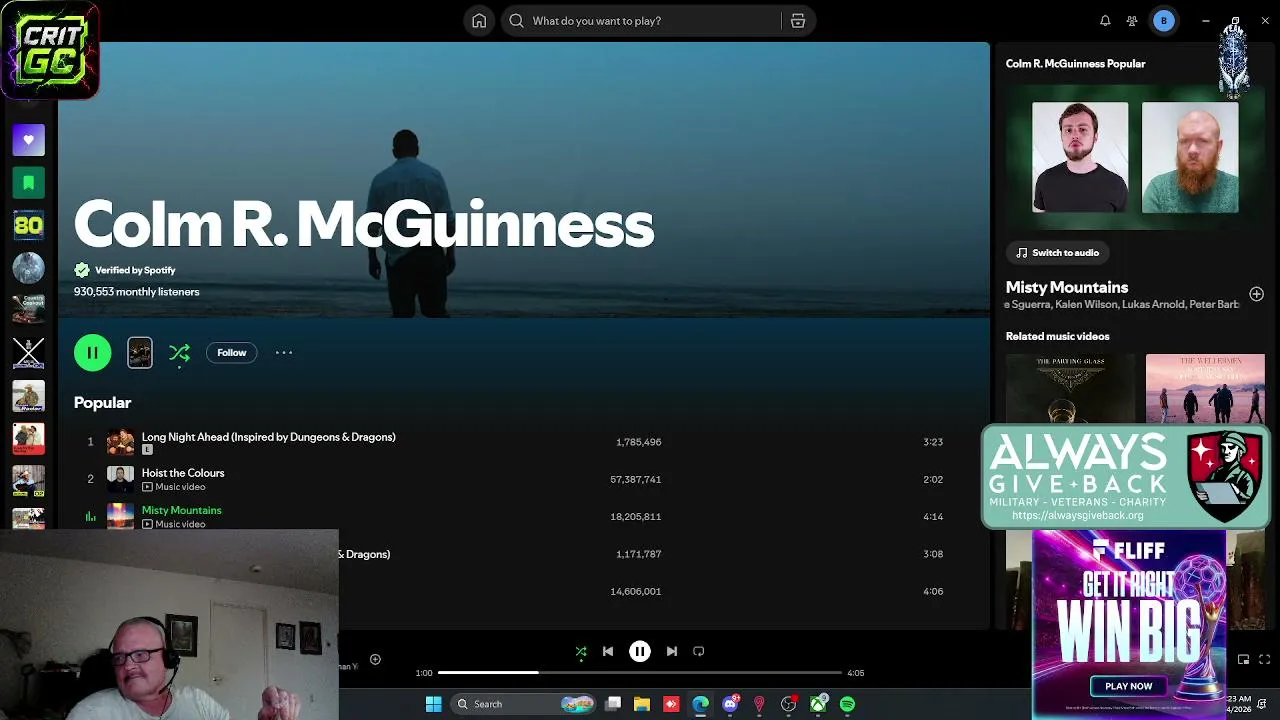1280x720 pixels.
Task: Pause playback in the player bar
Action: (x=640, y=651)
